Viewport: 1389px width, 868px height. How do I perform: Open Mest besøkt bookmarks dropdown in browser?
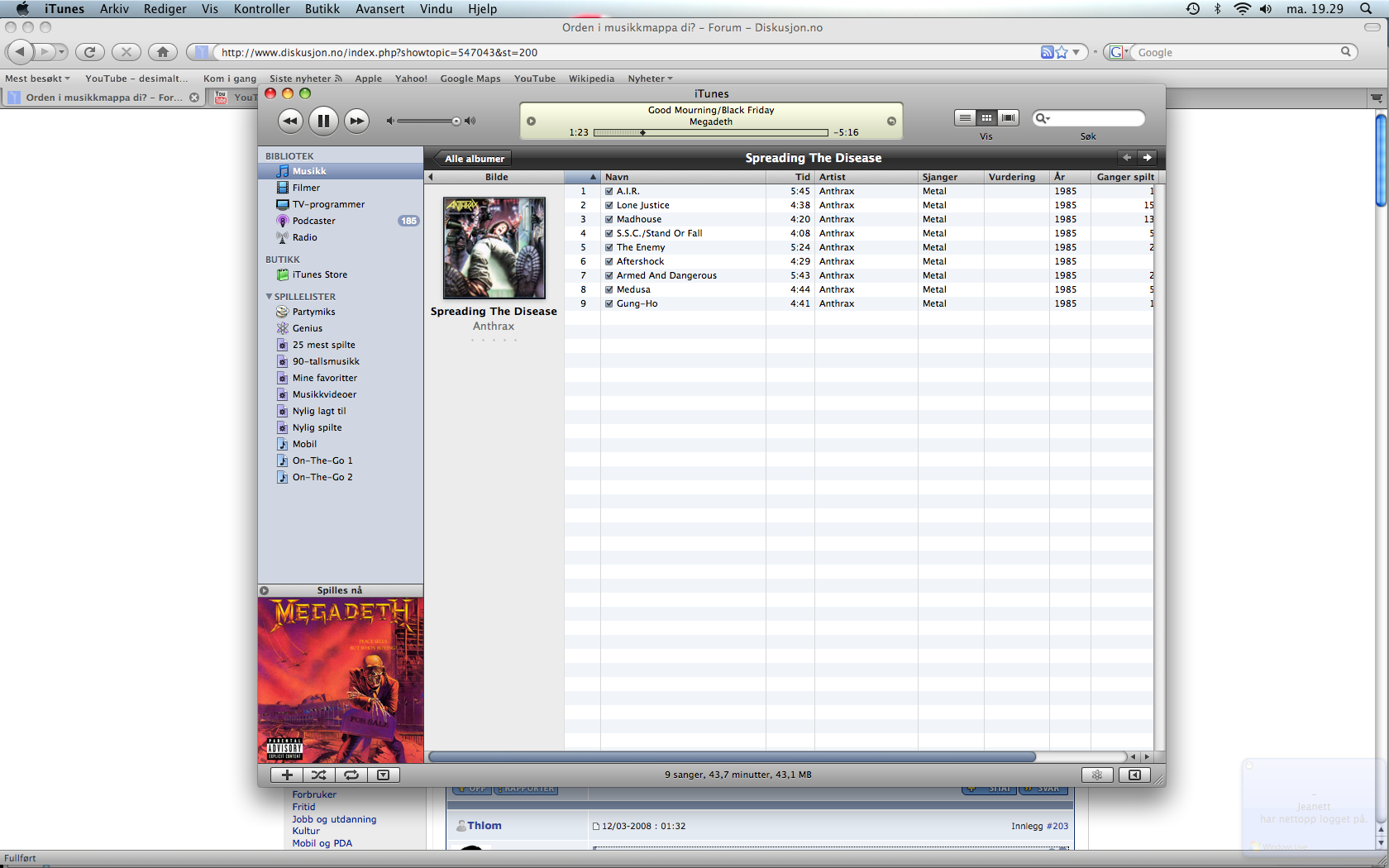tap(37, 79)
